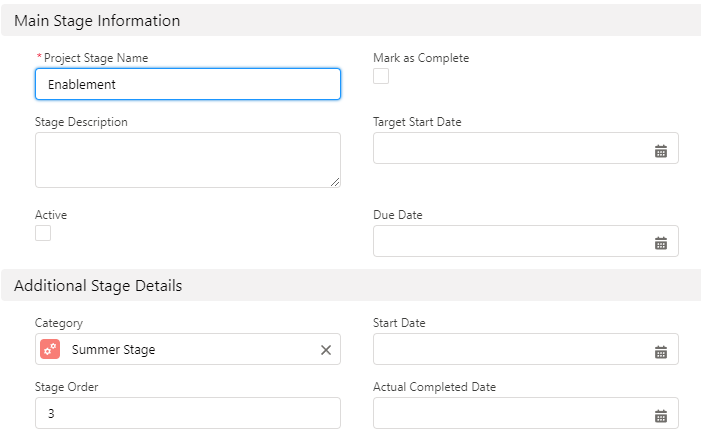Click into the Stage Description text area

(x=187, y=159)
